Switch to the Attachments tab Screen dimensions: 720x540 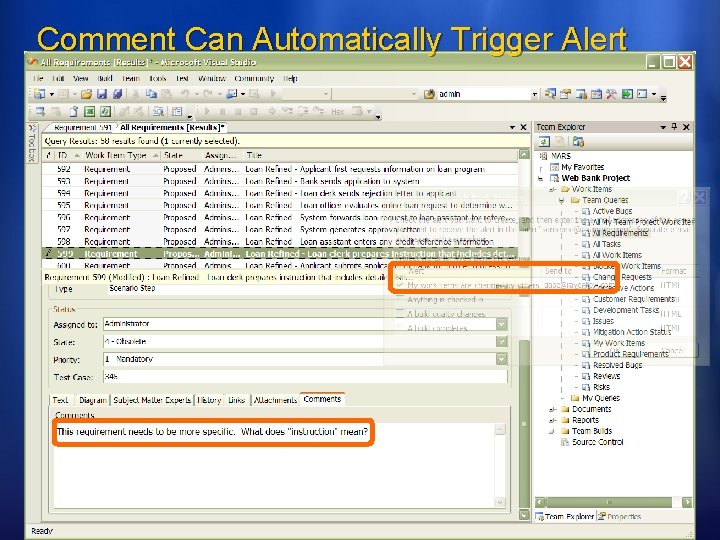tap(276, 400)
